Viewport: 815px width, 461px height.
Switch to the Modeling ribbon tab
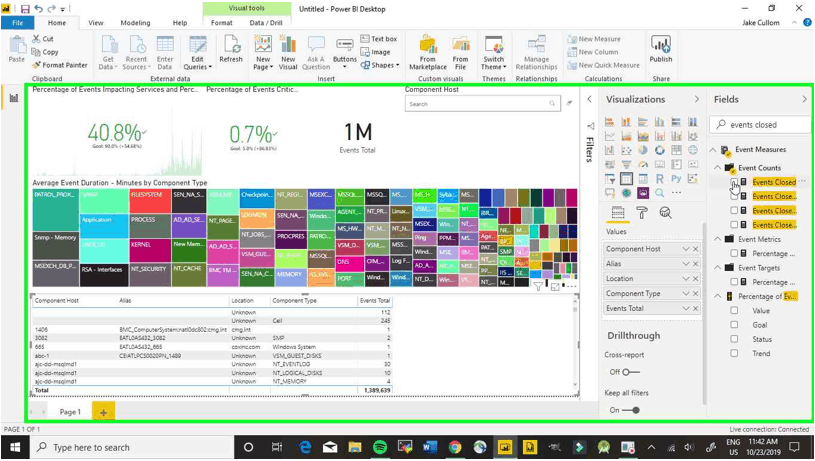pos(135,23)
